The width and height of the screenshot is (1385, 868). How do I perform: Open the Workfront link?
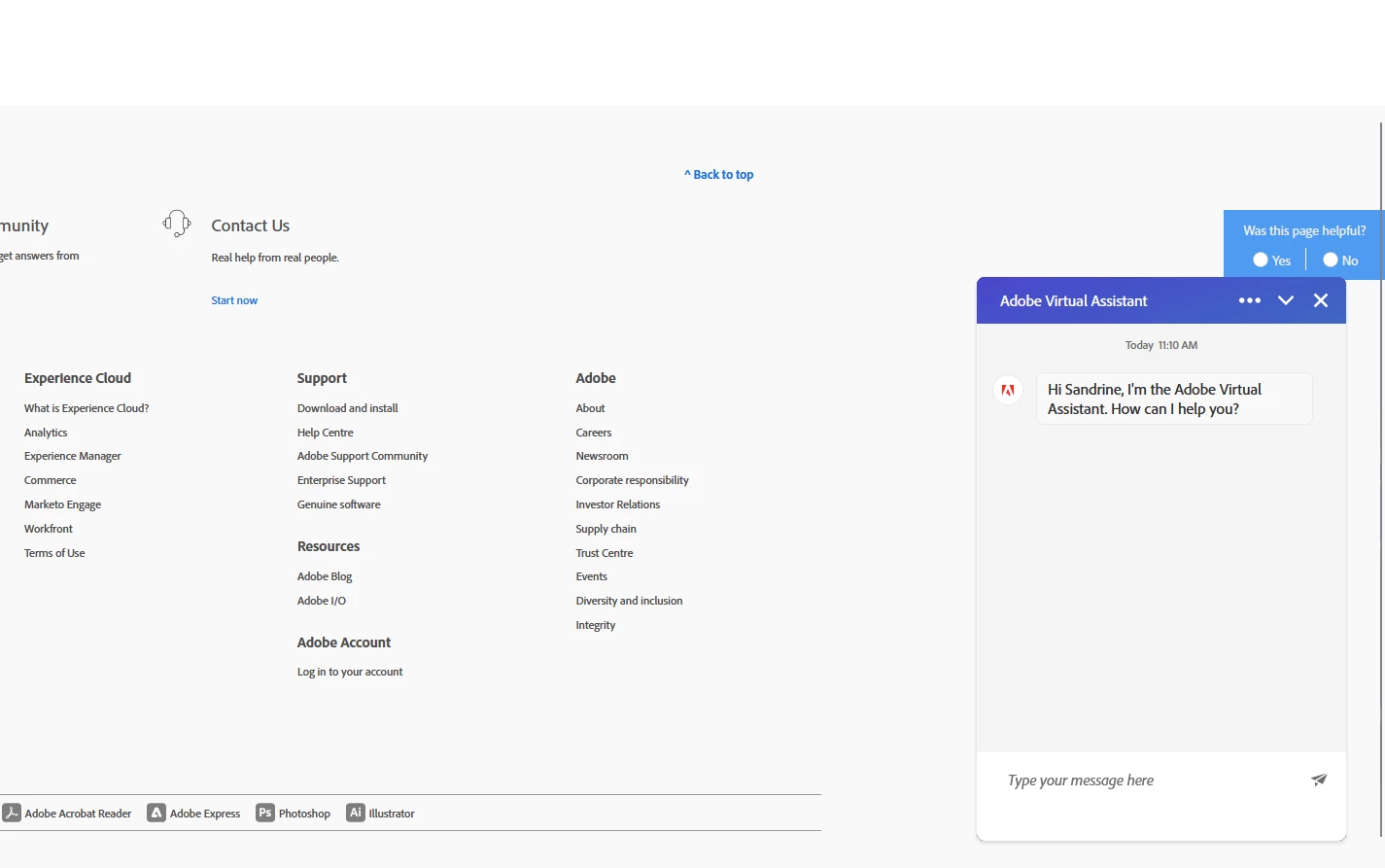(49, 529)
